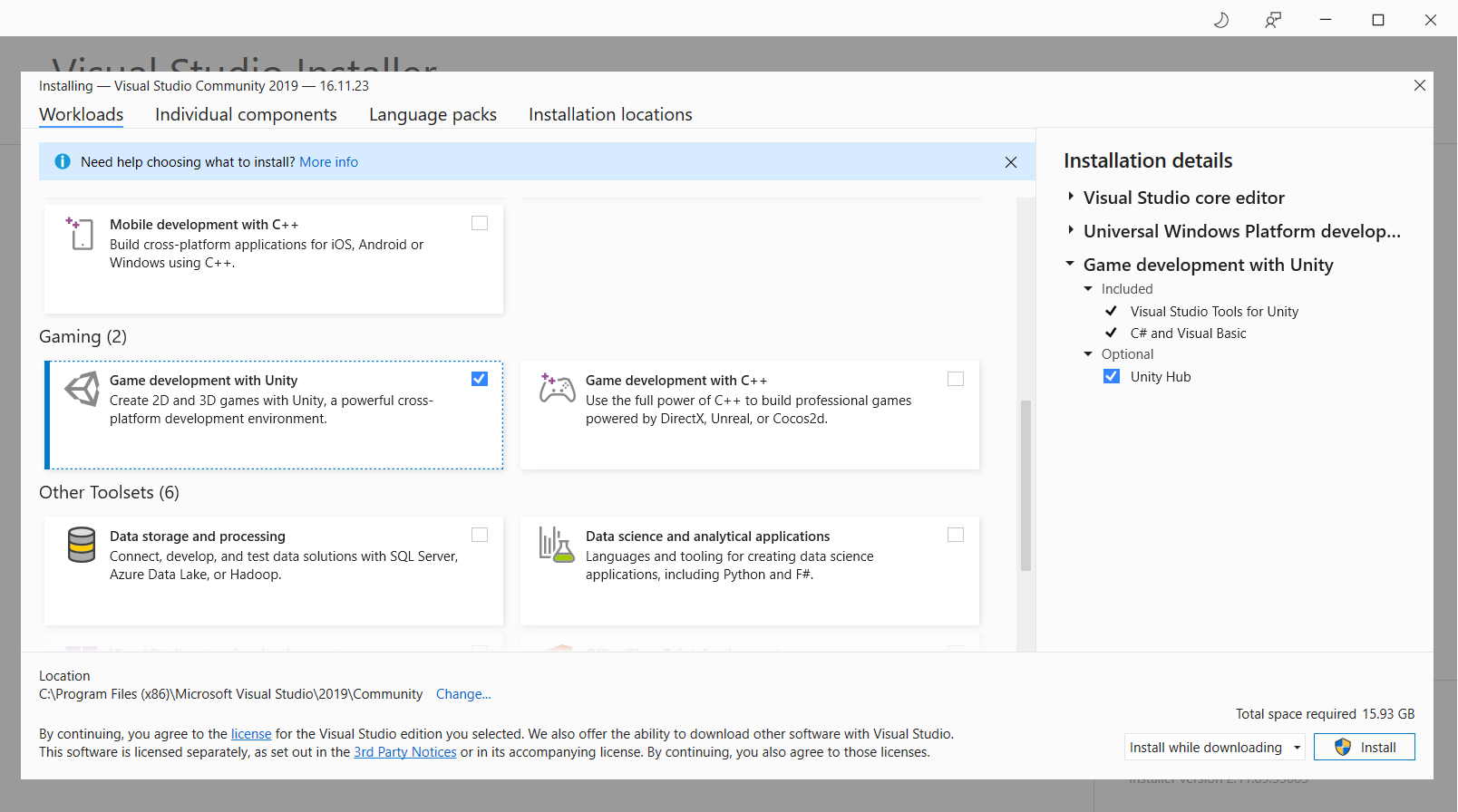Minimize the Visual Studio Installer window
The height and width of the screenshot is (812, 1458).
point(1326,20)
